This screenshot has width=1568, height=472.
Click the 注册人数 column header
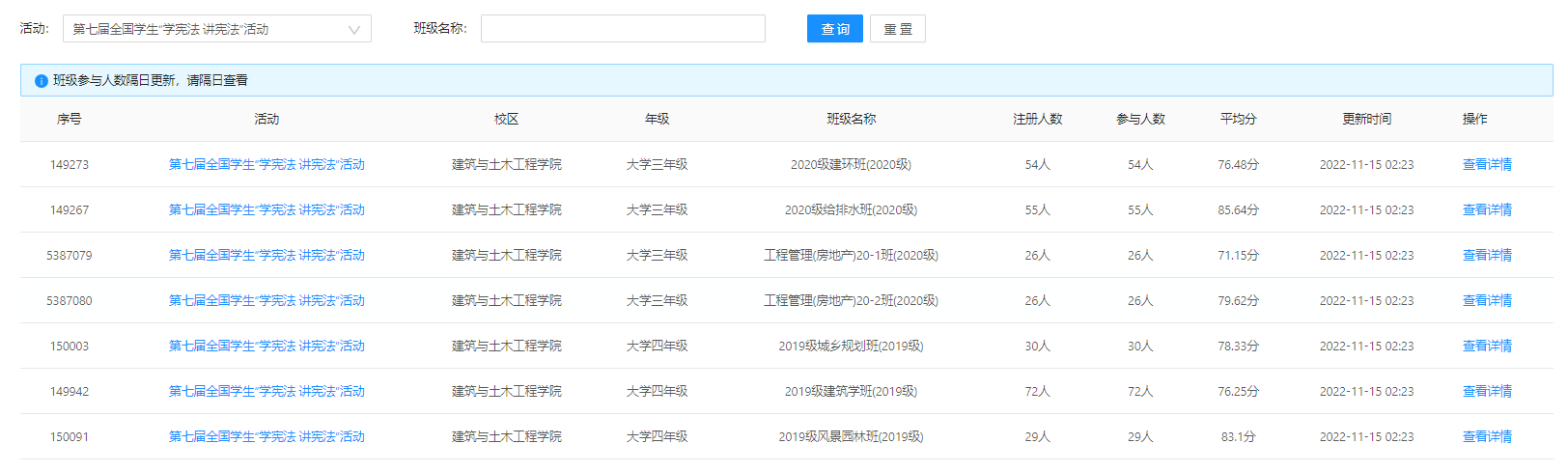click(x=1038, y=119)
